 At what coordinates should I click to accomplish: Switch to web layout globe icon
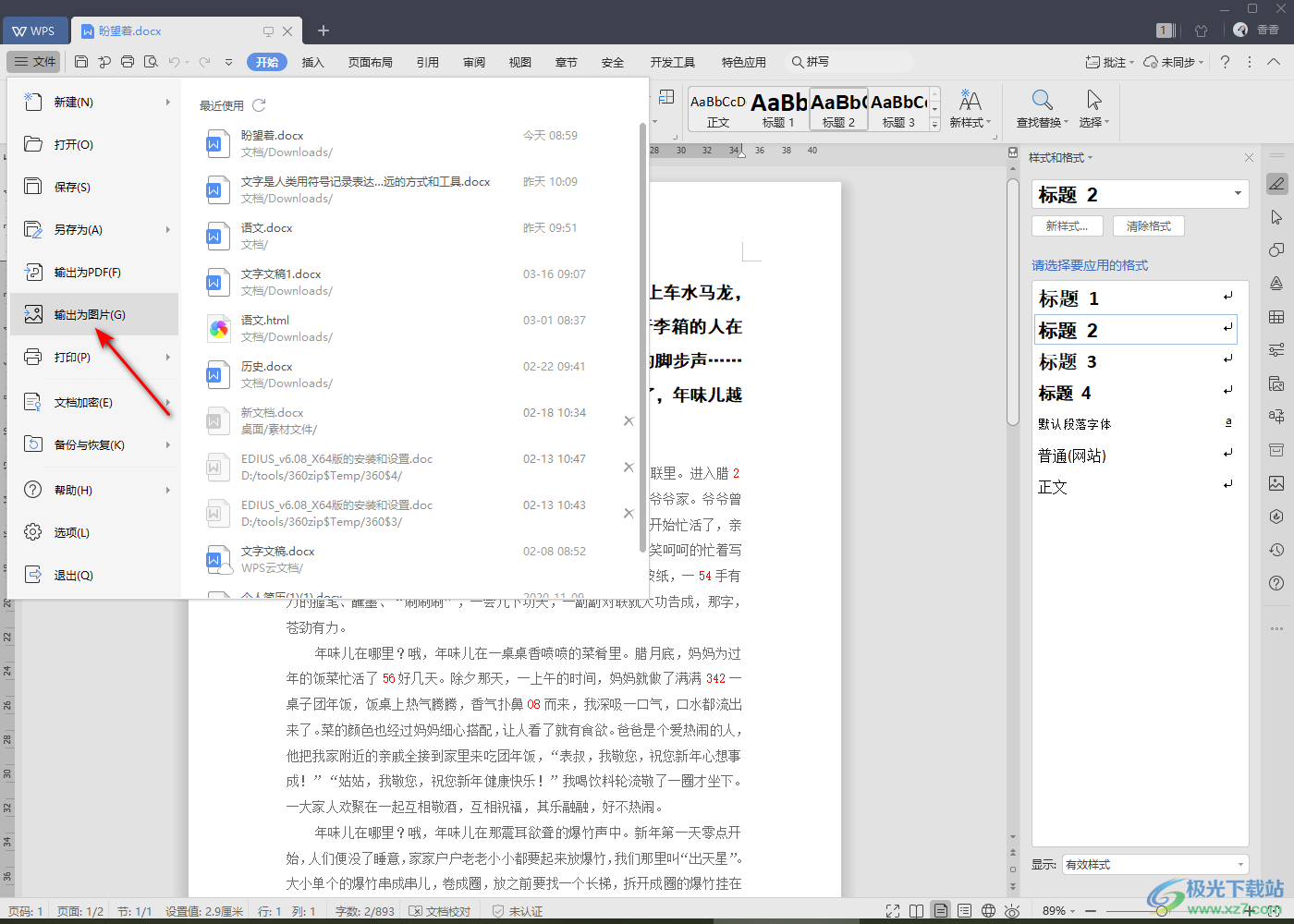(x=988, y=911)
